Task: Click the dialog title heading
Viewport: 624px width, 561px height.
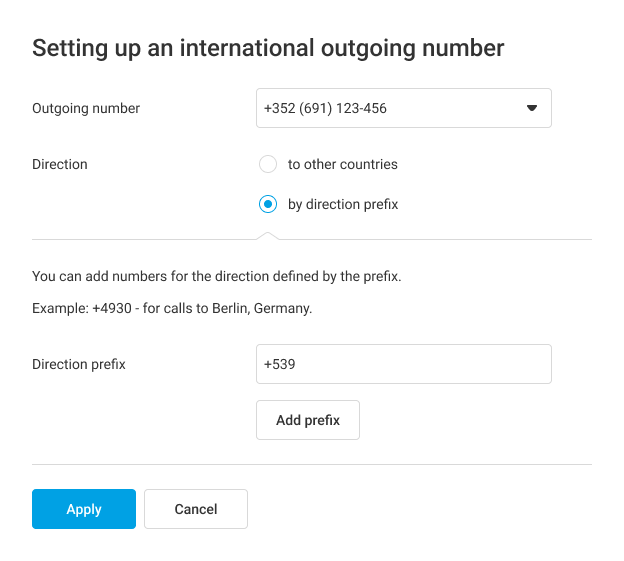Action: coord(268,47)
